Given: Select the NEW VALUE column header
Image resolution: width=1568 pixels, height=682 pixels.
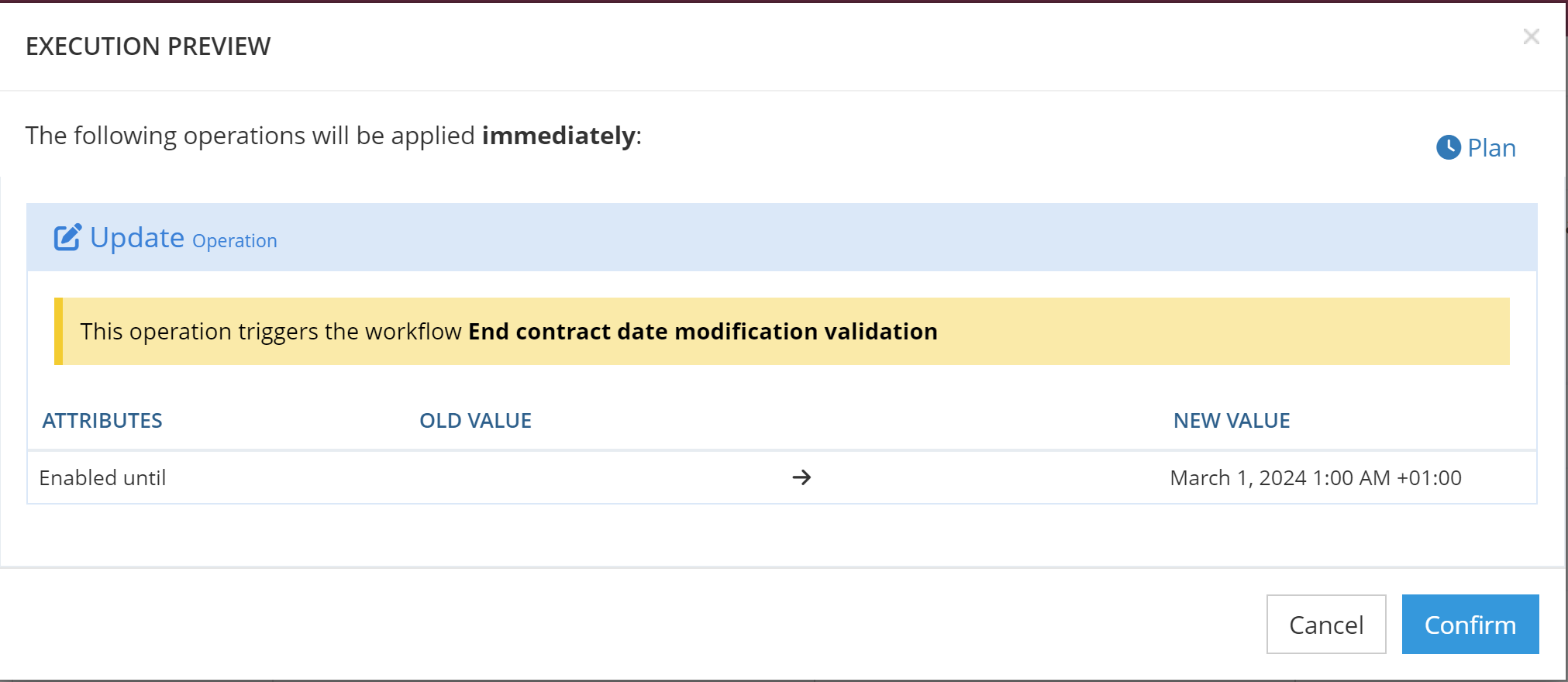Looking at the screenshot, I should pyautogui.click(x=1231, y=421).
